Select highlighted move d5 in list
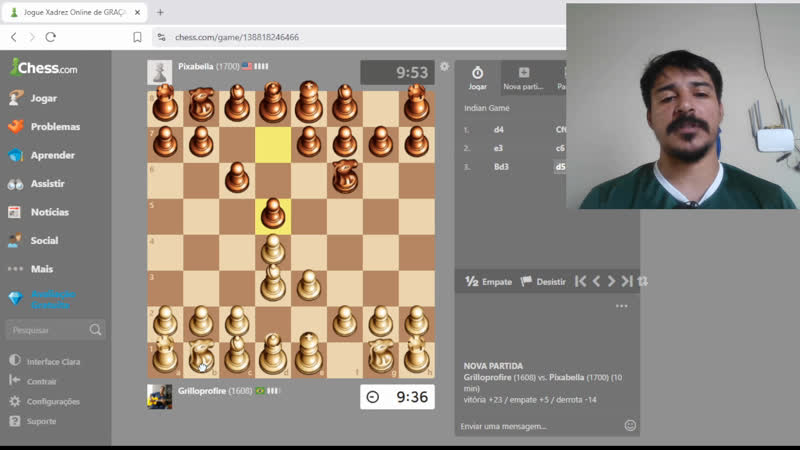This screenshot has height=450, width=800. [x=560, y=167]
